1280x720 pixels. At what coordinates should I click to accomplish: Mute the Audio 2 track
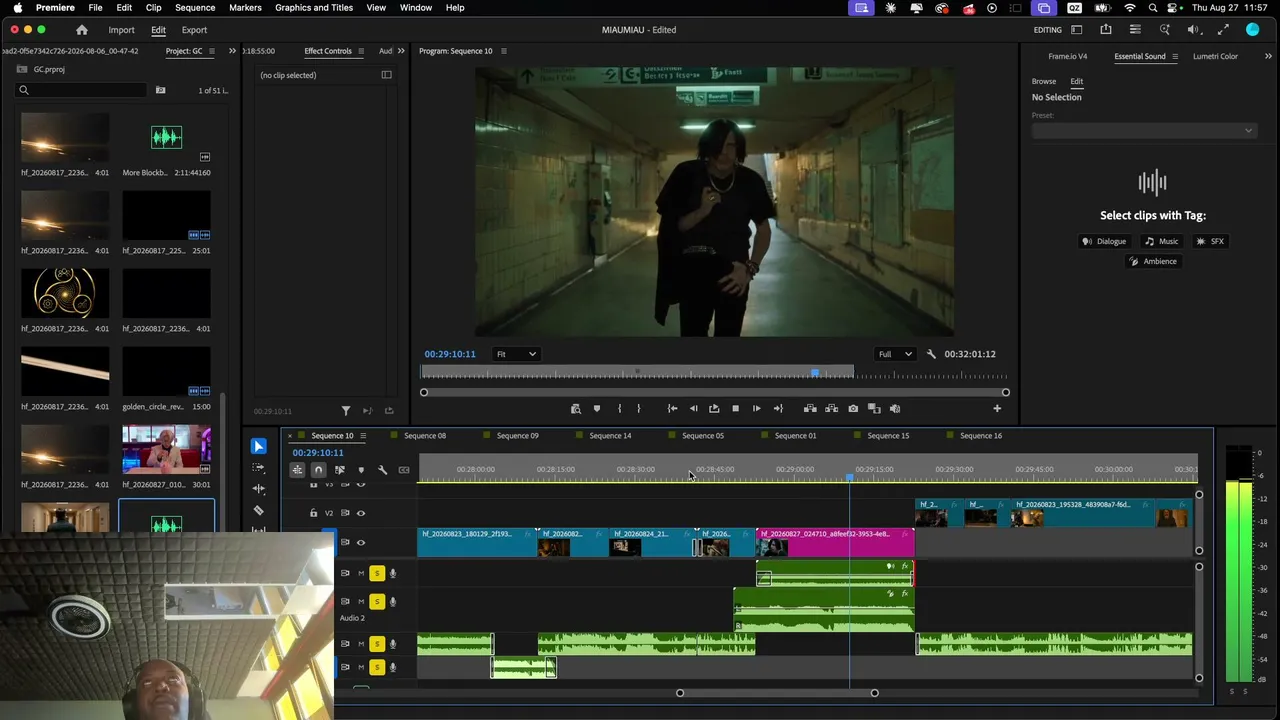click(x=361, y=601)
